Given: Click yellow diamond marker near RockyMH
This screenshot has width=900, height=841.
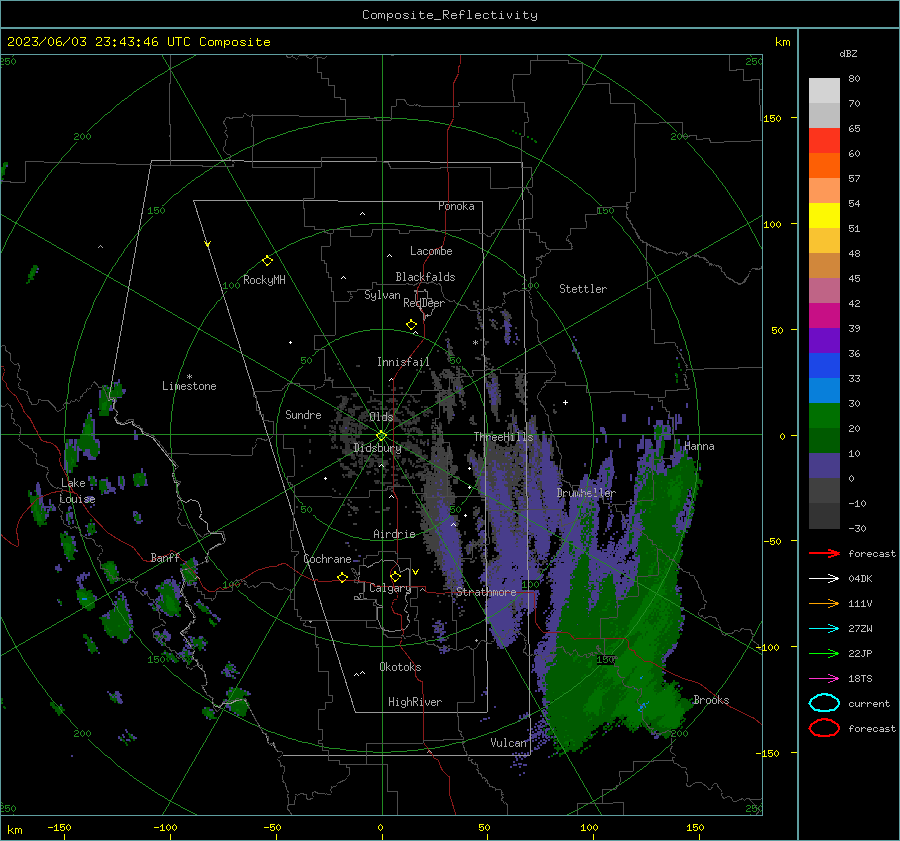Looking at the screenshot, I should (x=267, y=261).
